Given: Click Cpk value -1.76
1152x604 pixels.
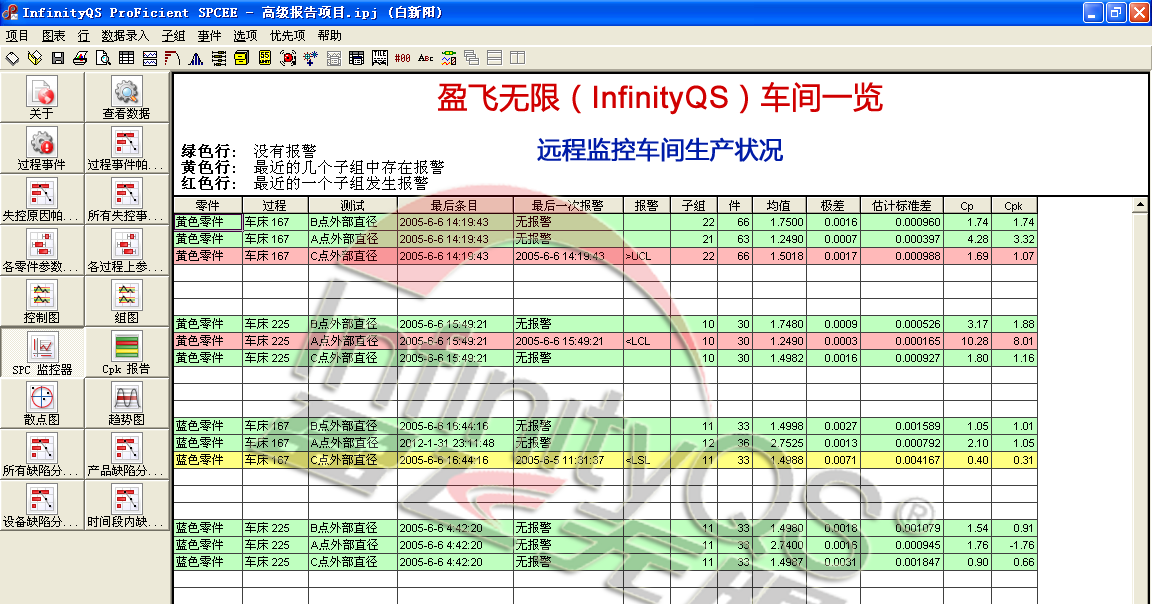Looking at the screenshot, I should pos(1014,545).
